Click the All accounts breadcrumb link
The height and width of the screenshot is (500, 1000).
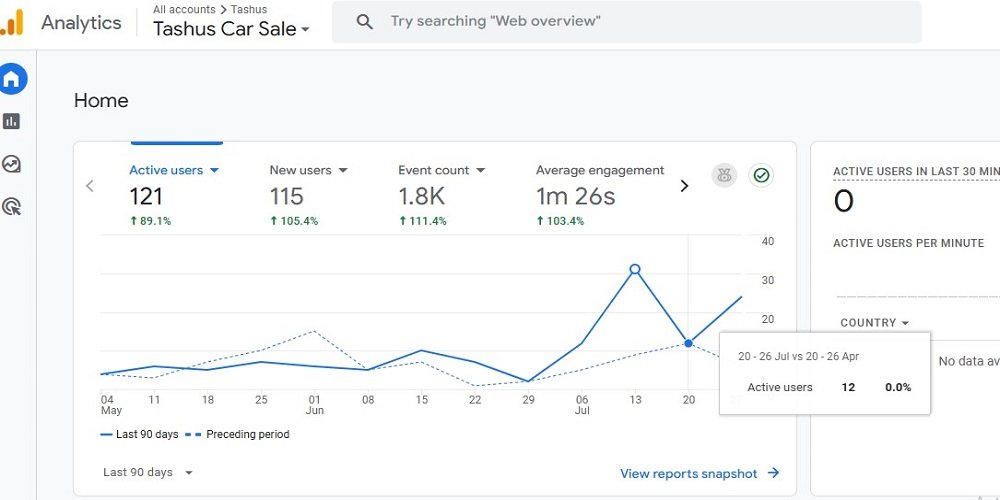[x=184, y=9]
